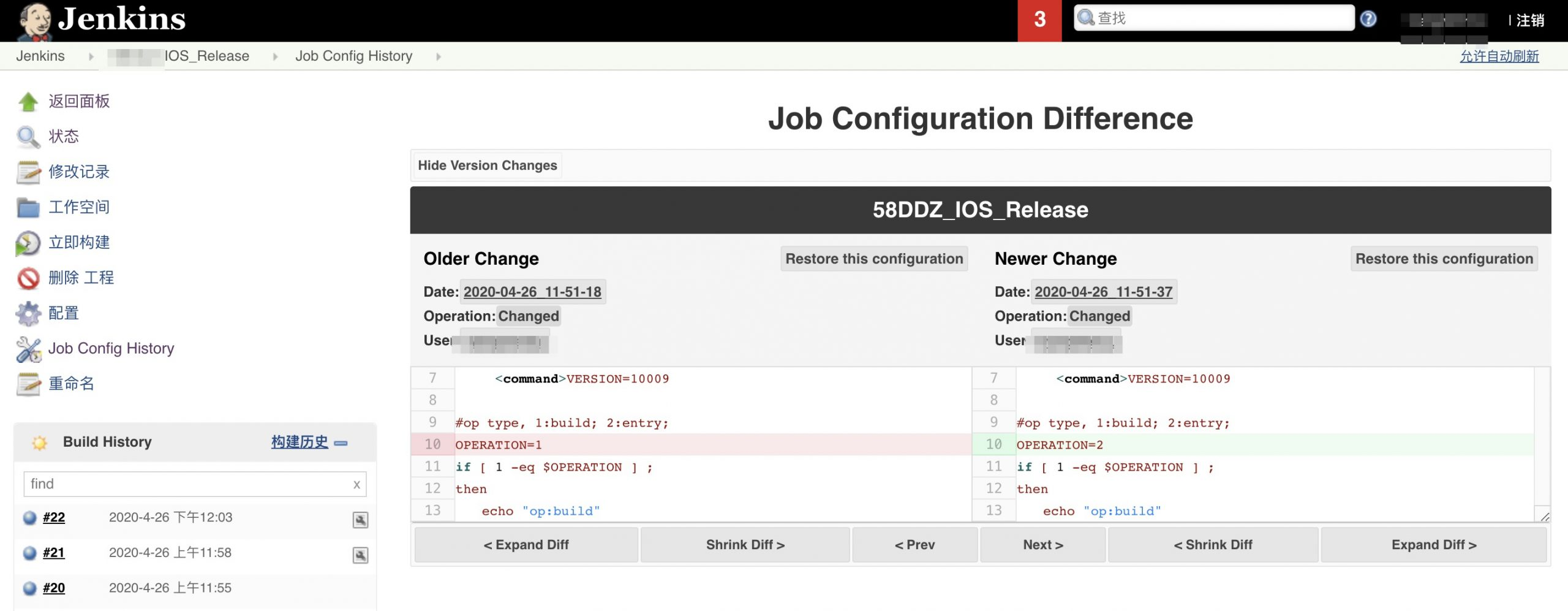Image resolution: width=1568 pixels, height=611 pixels.
Task: Restore the Older Change configuration
Action: pyautogui.click(x=874, y=259)
